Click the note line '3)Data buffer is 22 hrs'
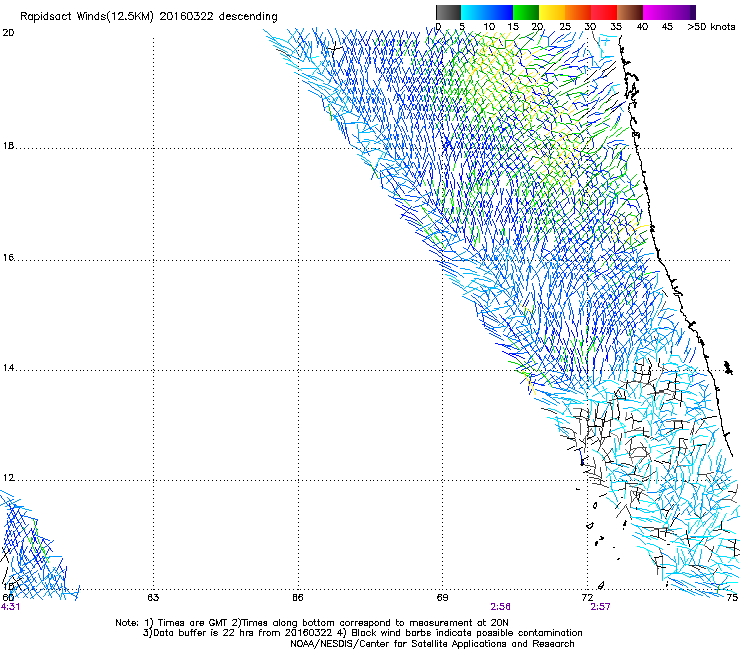The image size is (740, 650). coord(362,633)
